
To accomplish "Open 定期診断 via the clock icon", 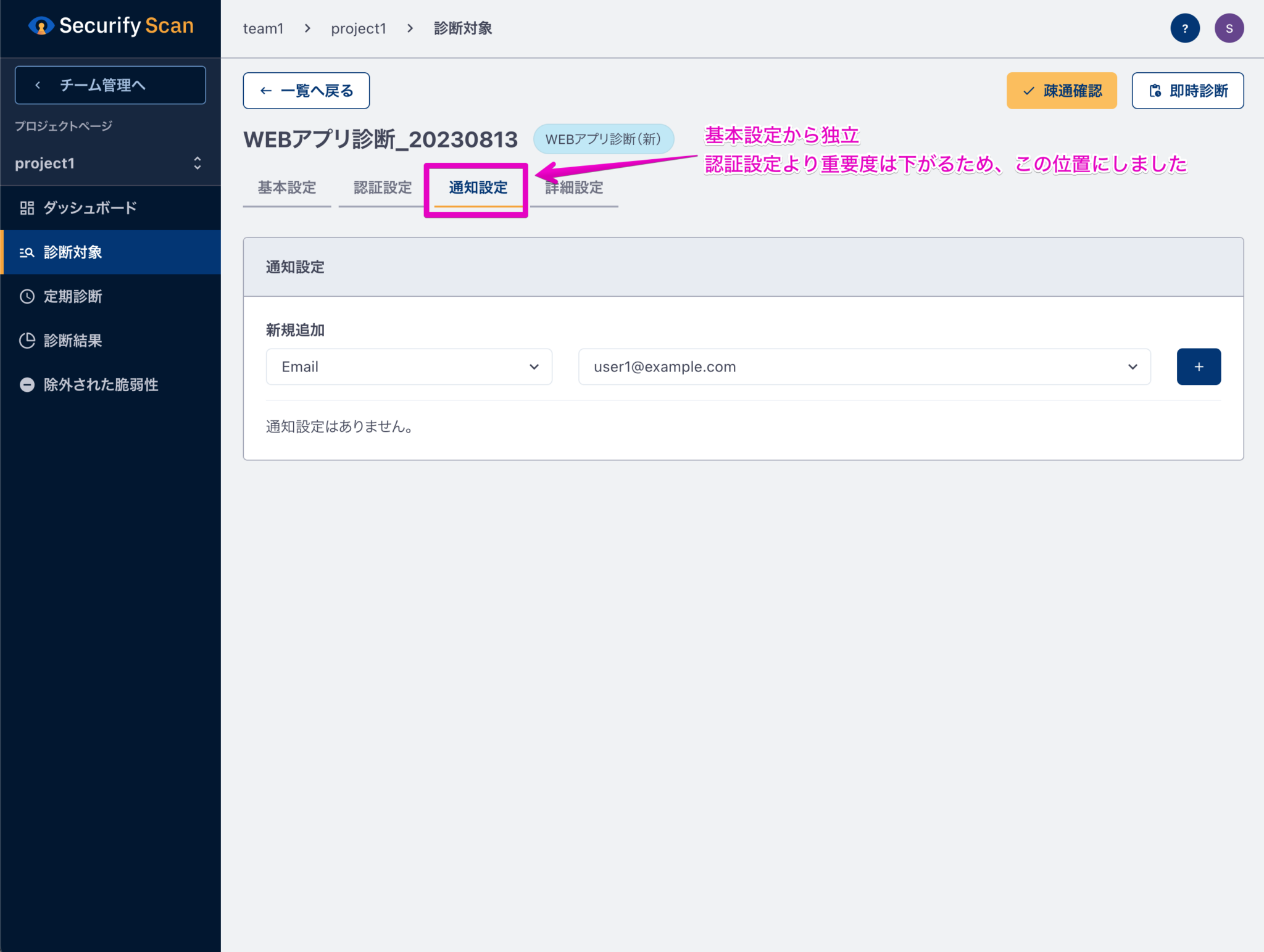I will pyautogui.click(x=27, y=296).
